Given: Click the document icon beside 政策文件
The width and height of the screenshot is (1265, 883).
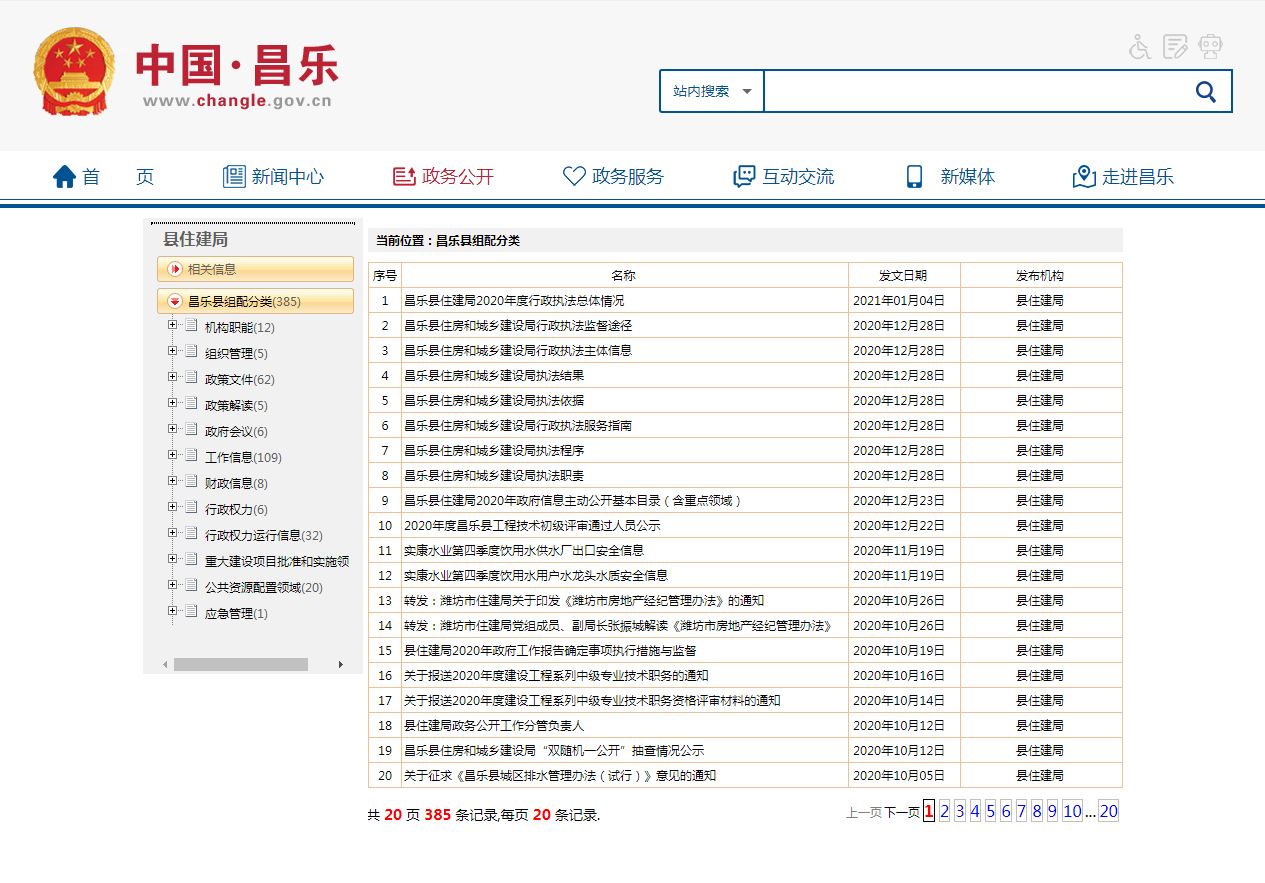Looking at the screenshot, I should 191,378.
